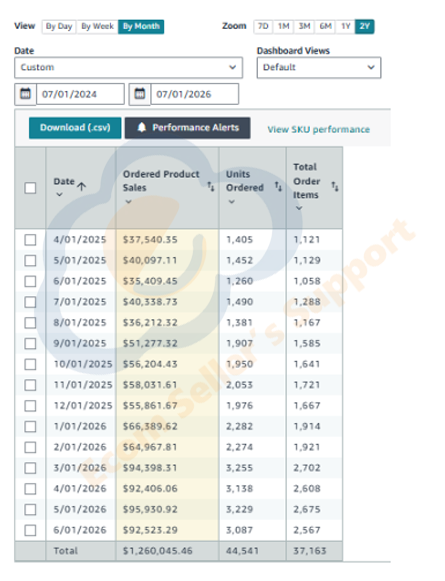This screenshot has width=445, height=581.
Task: Click the 12/01/2025 date cell
Action: [x=83, y=406]
